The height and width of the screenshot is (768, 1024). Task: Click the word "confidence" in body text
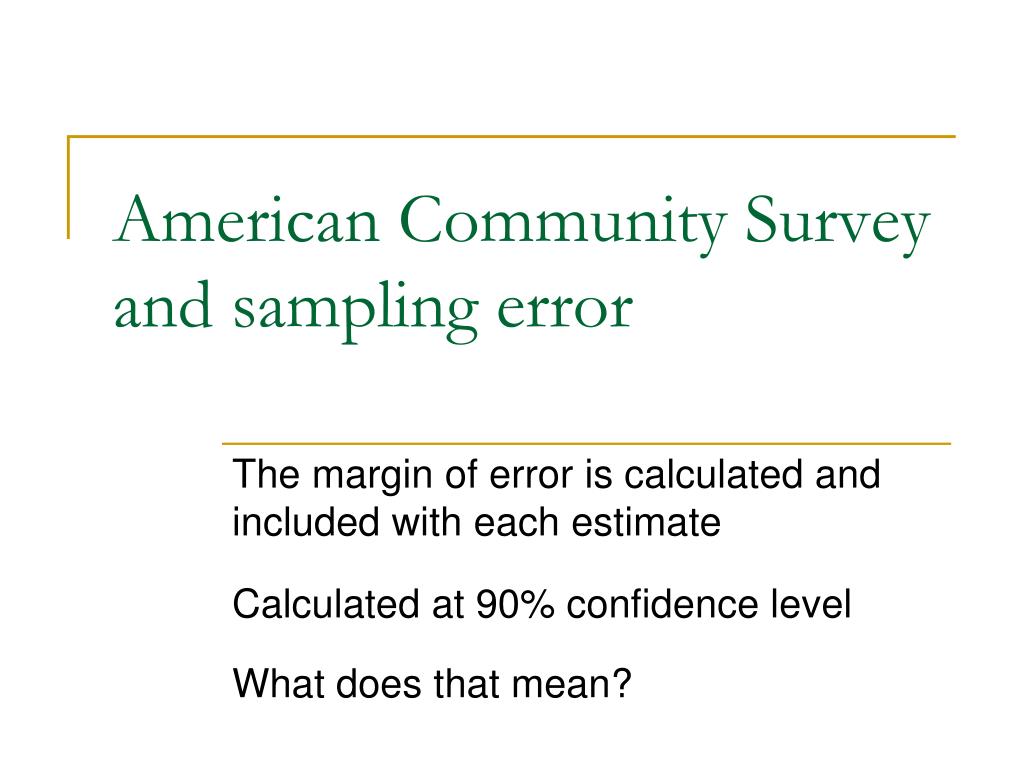click(662, 604)
